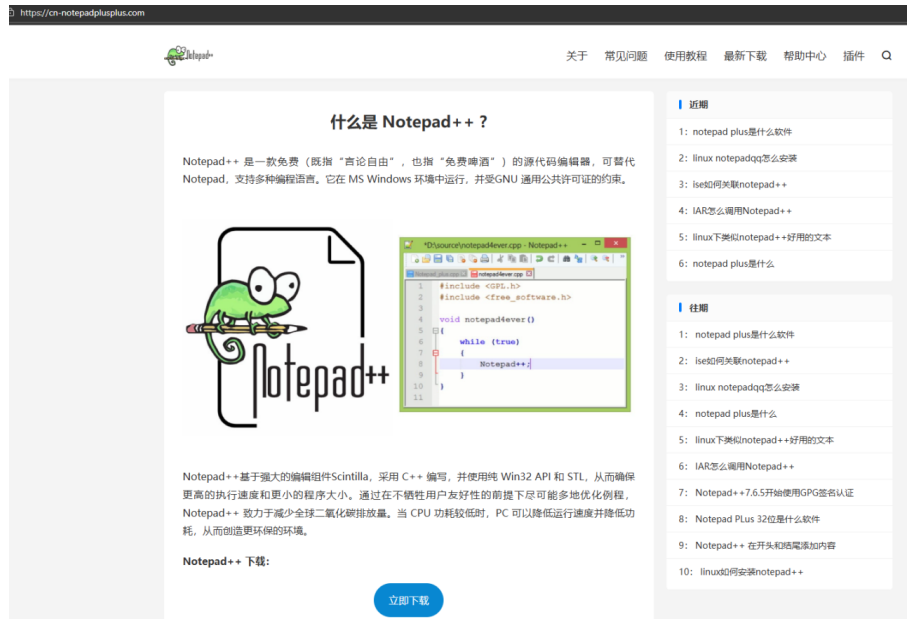Click the Print icon in the toolbar

pyautogui.click(x=485, y=259)
